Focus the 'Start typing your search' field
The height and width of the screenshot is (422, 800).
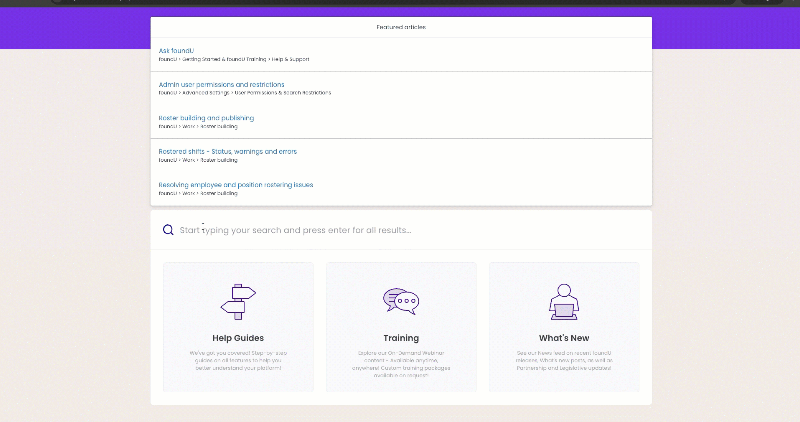[400, 230]
